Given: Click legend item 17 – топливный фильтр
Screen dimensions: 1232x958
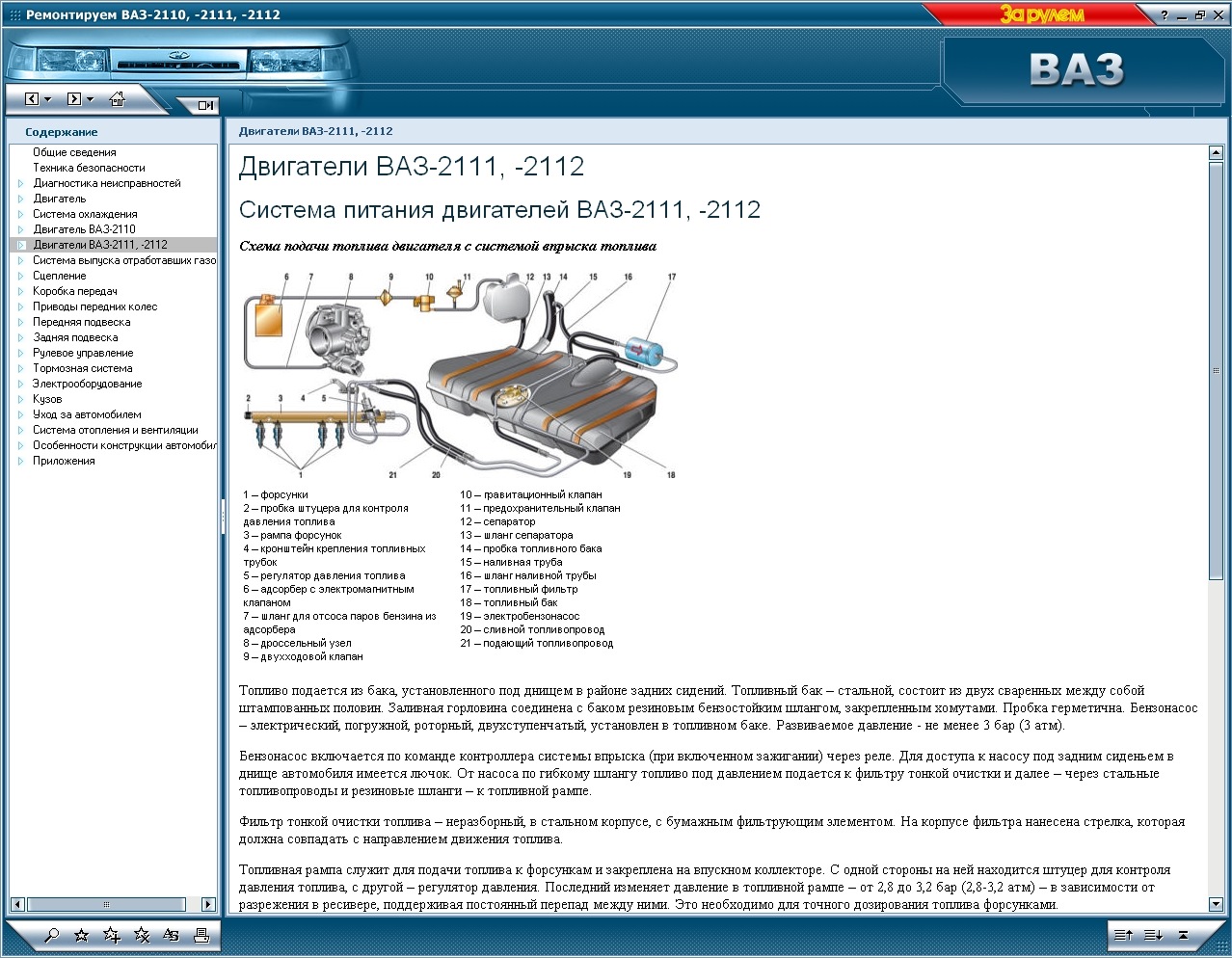Looking at the screenshot, I should point(519,589).
